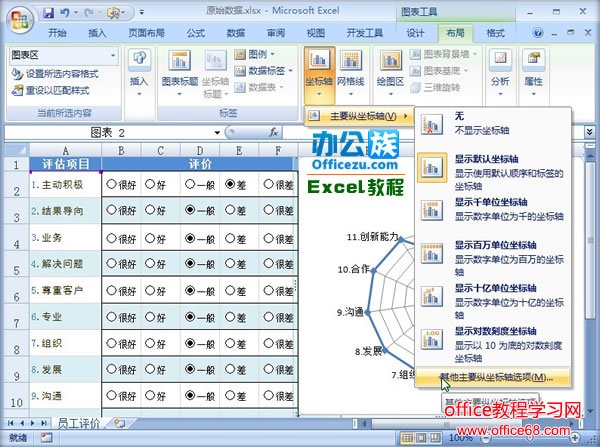Expand the 图例 (Legend) dropdown
600x447 pixels.
pyautogui.click(x=272, y=54)
